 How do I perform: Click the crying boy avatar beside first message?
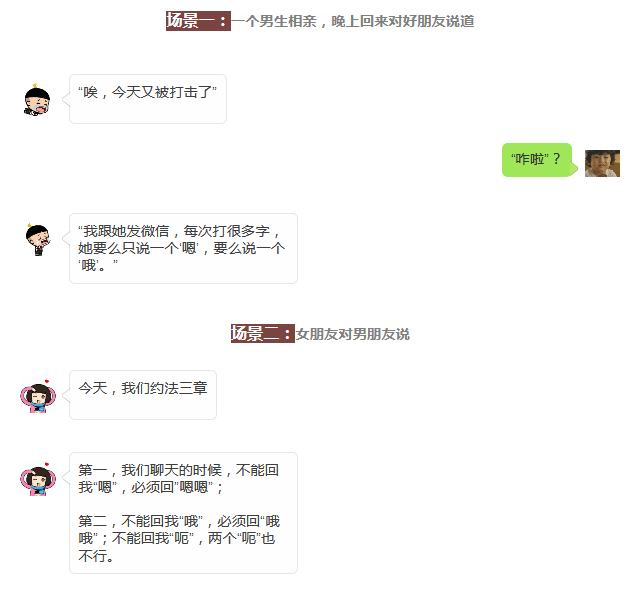coord(37,100)
